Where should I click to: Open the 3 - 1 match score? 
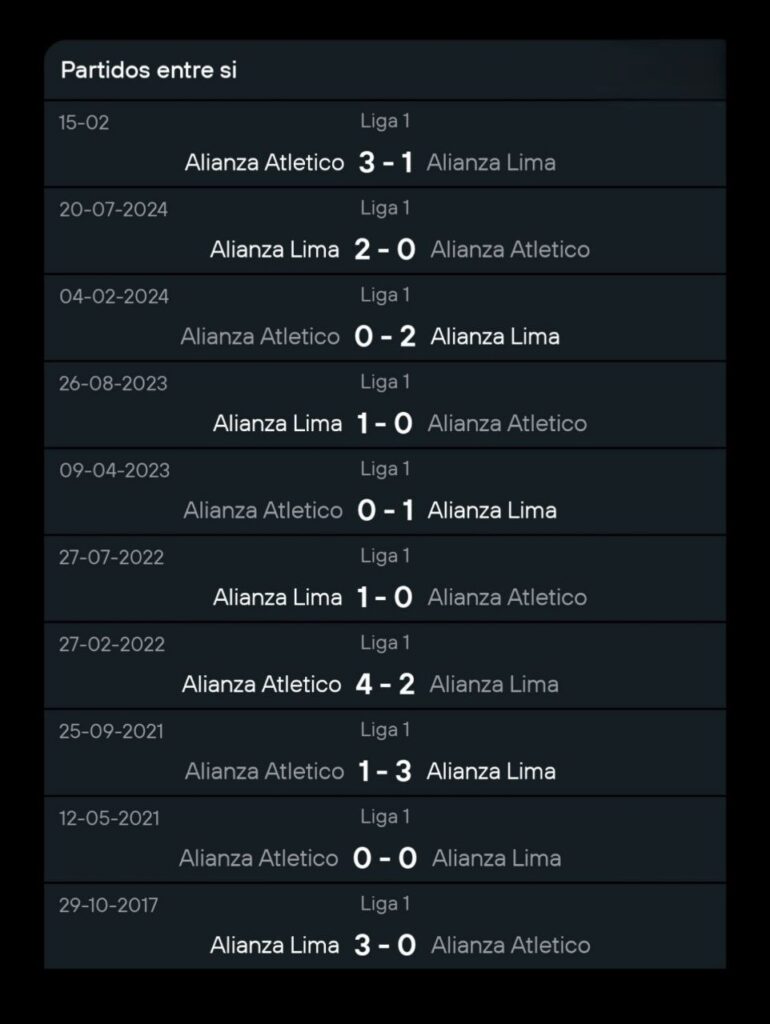(x=385, y=162)
